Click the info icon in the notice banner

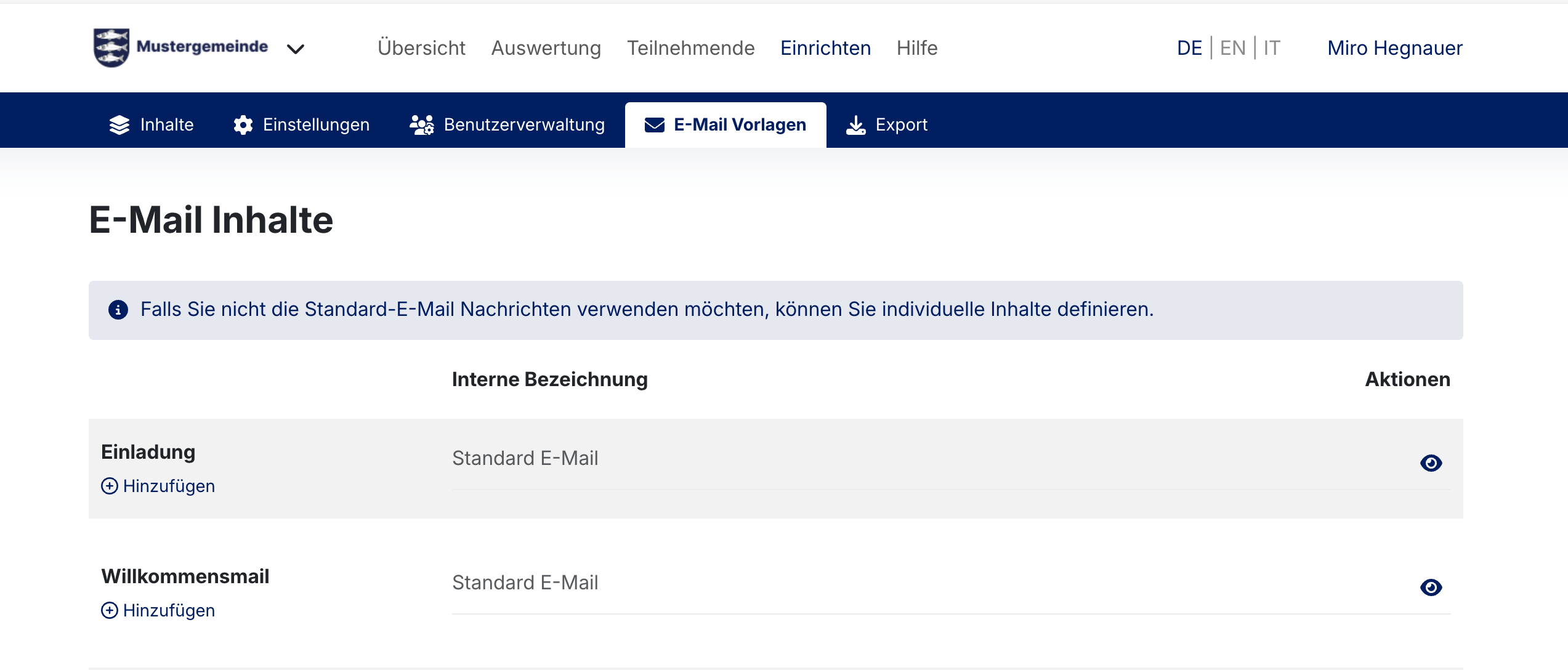pos(118,310)
